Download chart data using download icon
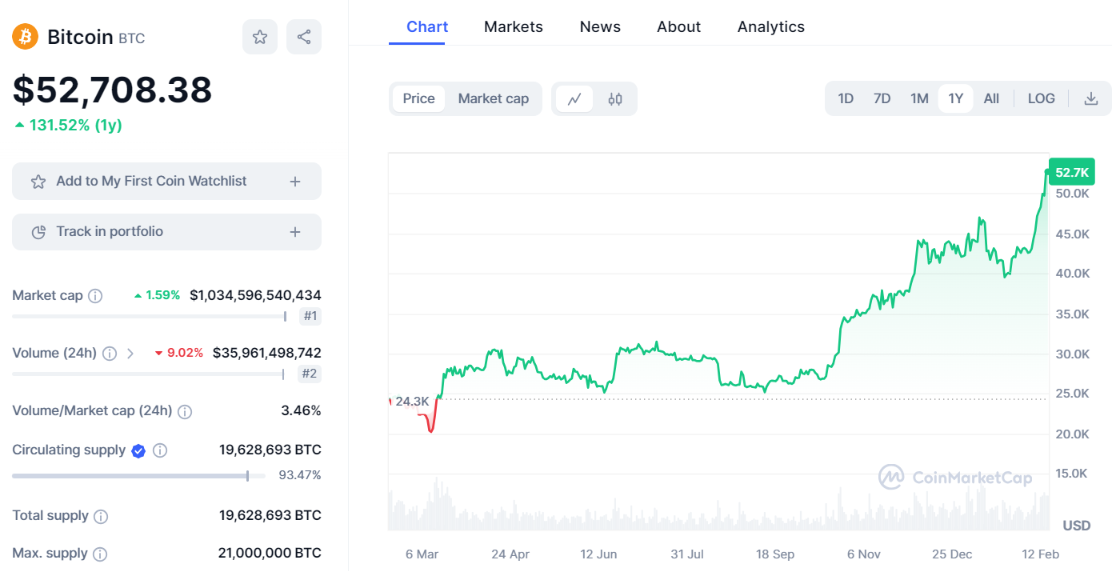 [1091, 99]
